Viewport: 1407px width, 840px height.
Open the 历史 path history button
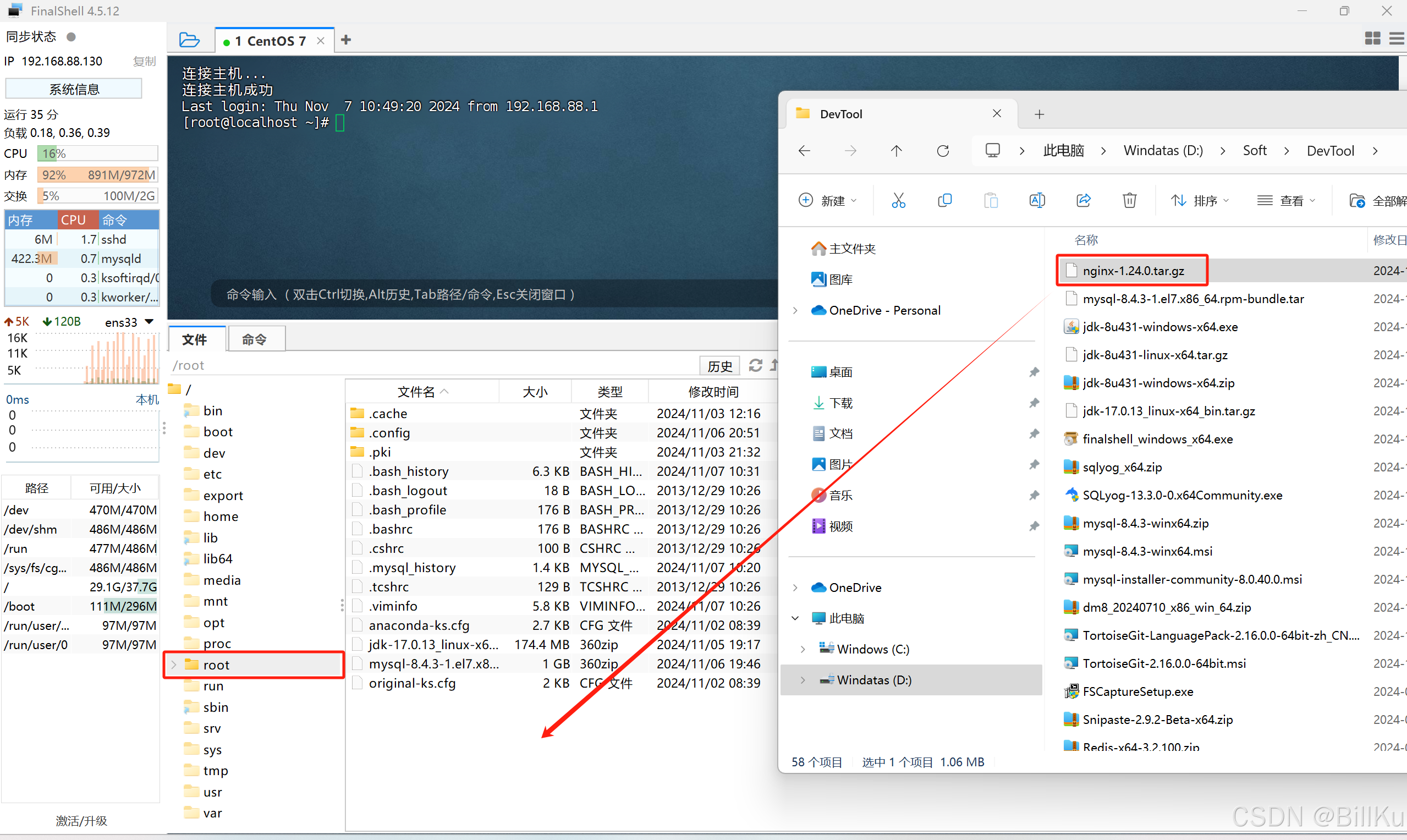(x=720, y=366)
